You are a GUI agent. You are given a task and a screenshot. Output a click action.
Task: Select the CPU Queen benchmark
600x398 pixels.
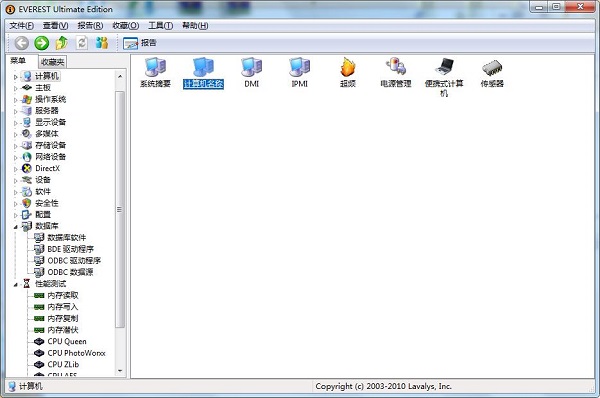pos(67,341)
